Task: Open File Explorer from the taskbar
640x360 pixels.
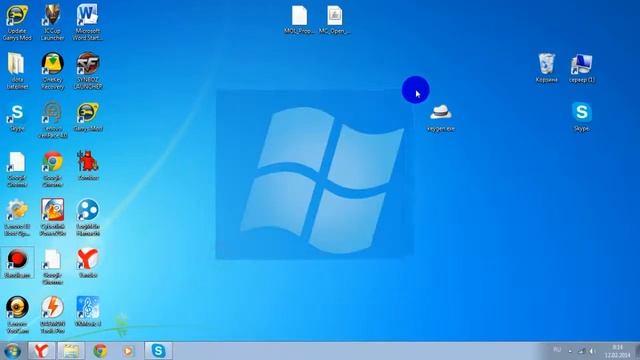Action: coord(71,351)
